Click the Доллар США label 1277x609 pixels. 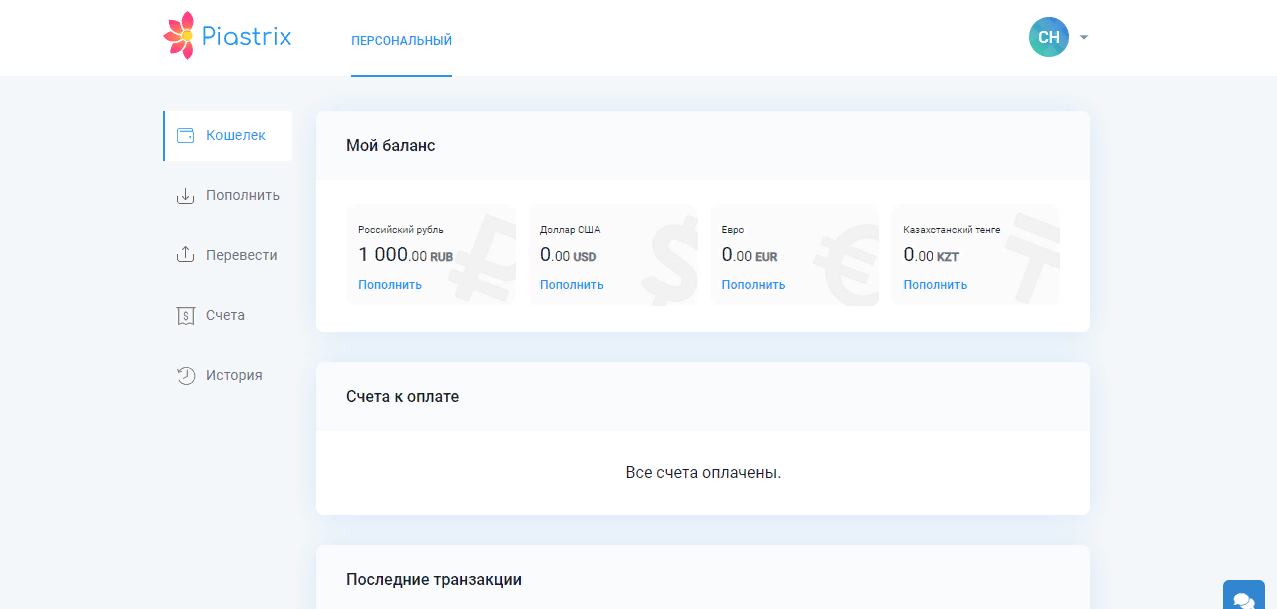[x=570, y=230]
